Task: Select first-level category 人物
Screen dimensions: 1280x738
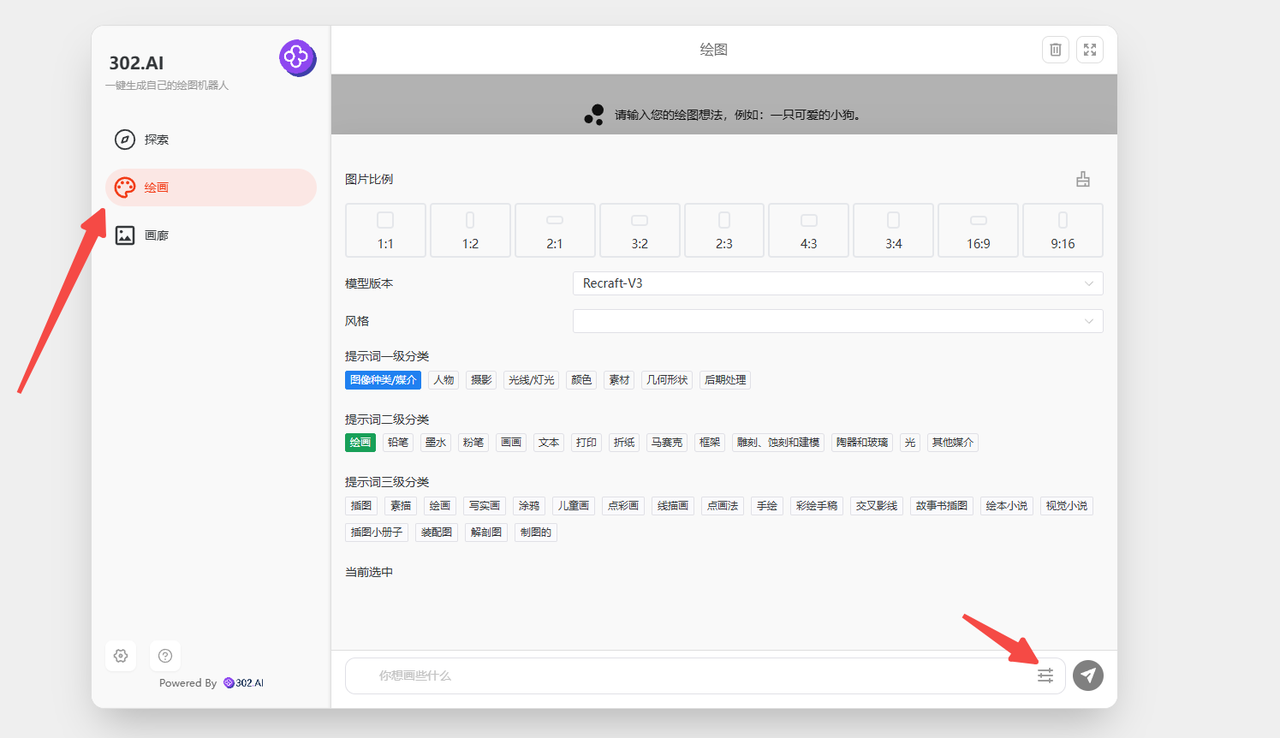Action: coord(443,380)
